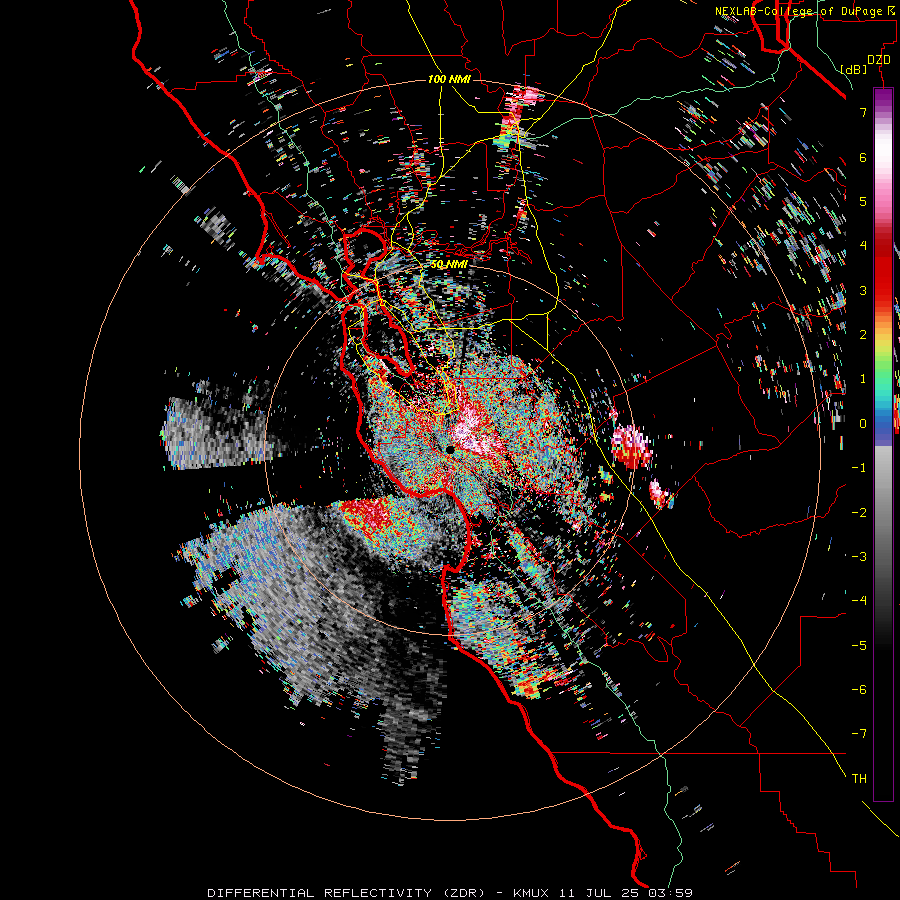Click the color scale label "-6"

tap(859, 690)
